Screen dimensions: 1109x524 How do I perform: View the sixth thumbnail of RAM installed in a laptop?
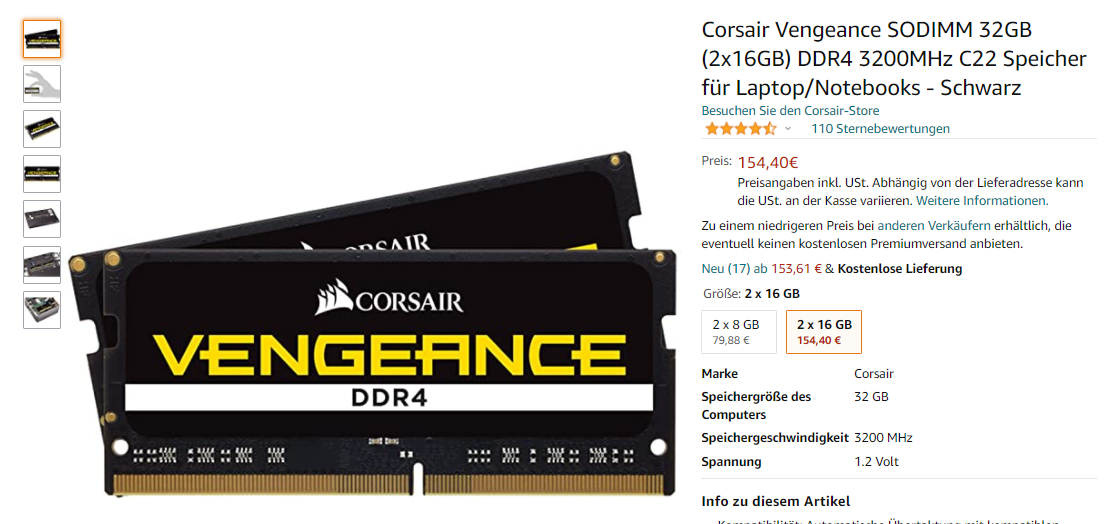[42, 264]
